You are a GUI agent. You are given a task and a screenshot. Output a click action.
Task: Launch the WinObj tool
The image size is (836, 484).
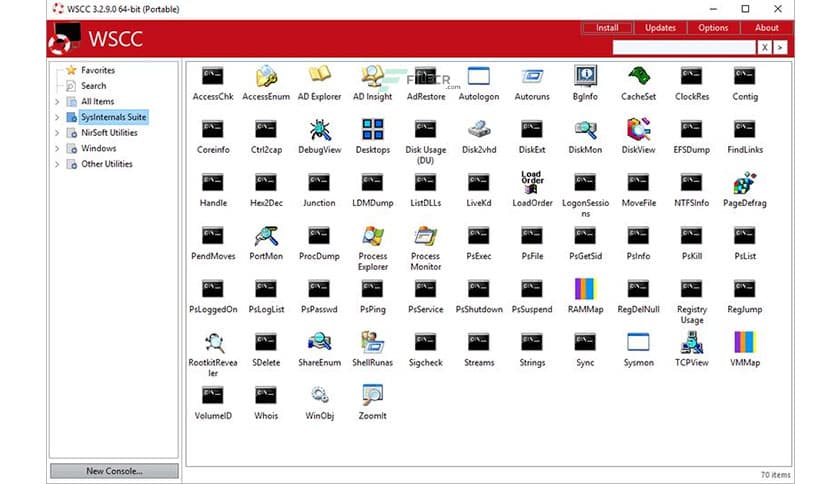319,396
